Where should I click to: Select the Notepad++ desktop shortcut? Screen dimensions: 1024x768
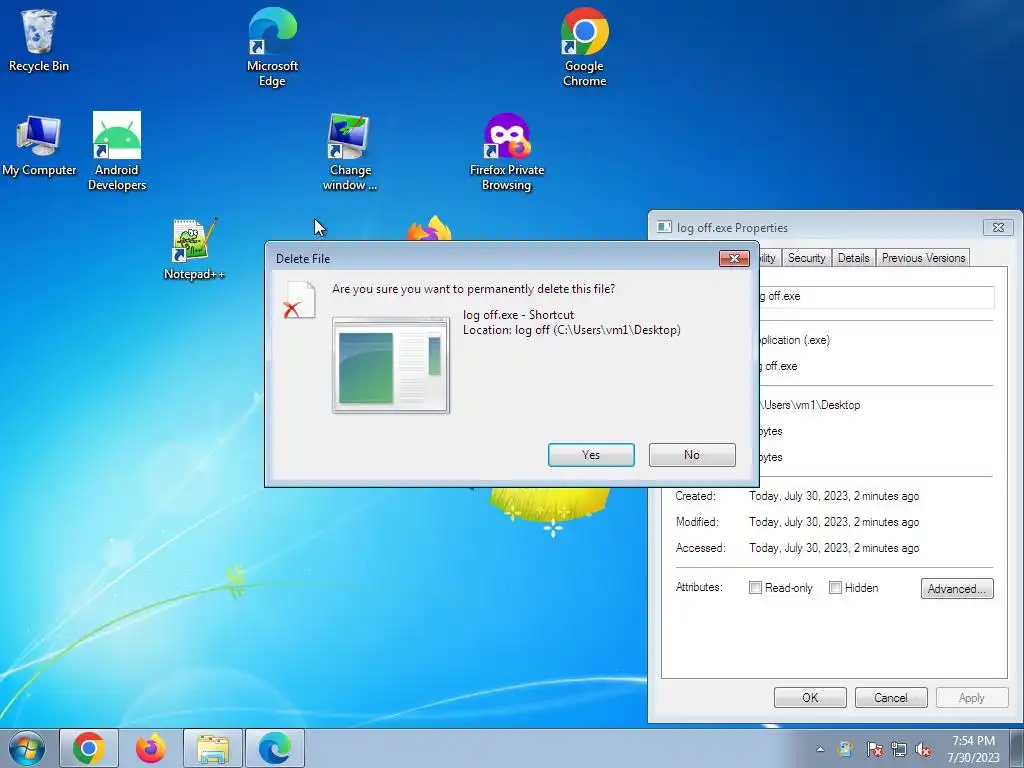(194, 249)
